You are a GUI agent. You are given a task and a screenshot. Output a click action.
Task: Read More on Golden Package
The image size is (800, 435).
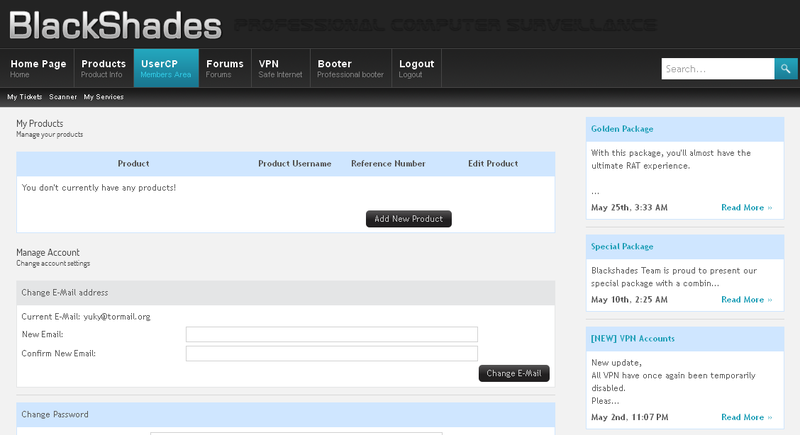[x=746, y=208]
